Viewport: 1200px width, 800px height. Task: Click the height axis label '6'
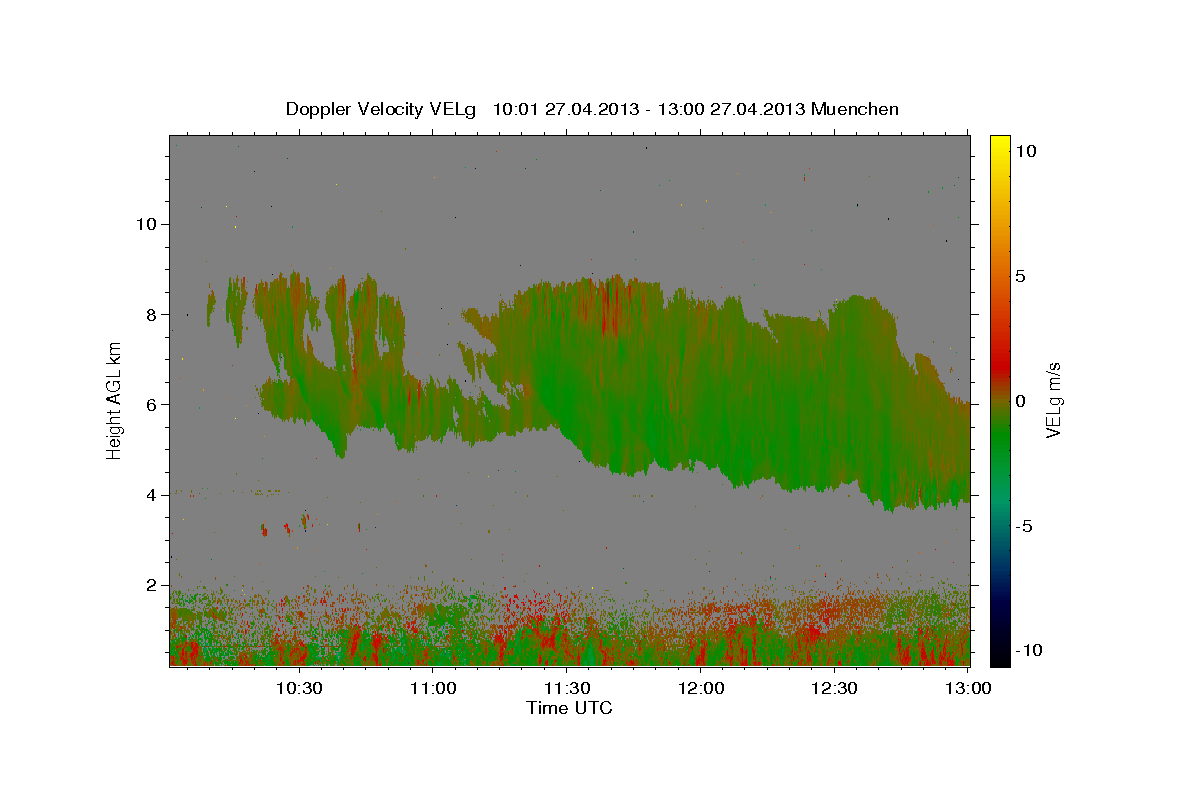pos(152,404)
